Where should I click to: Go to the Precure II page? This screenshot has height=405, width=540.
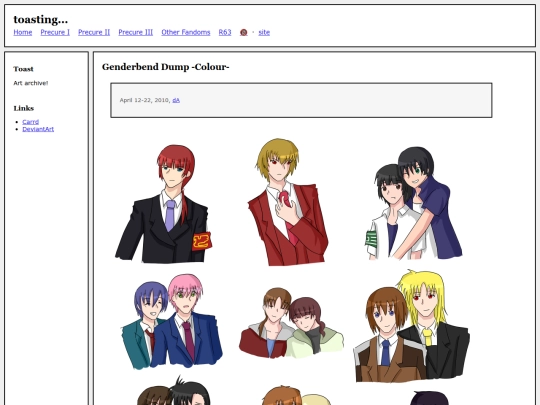(x=94, y=32)
